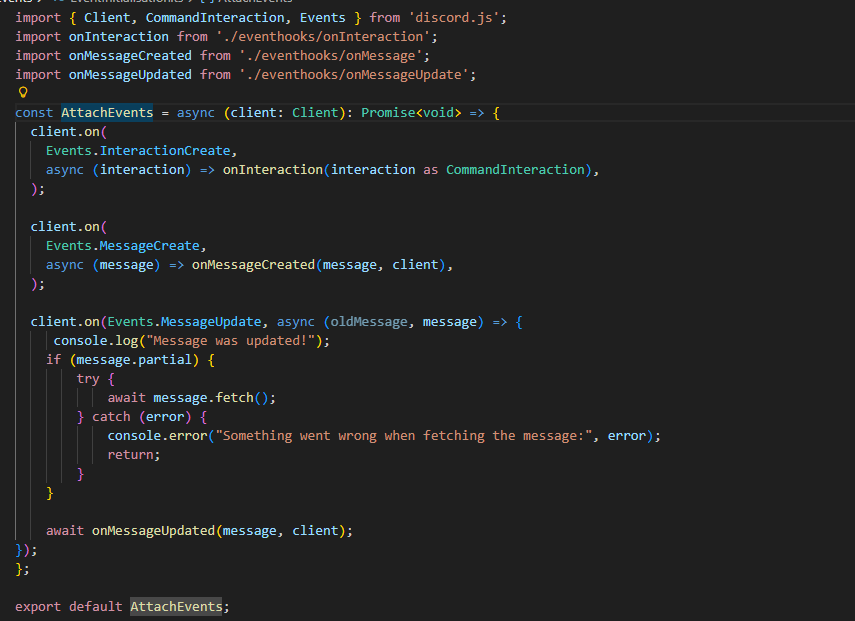The image size is (855, 621).
Task: Click the onMessageUpdated identifier in import line
Action: (130, 75)
